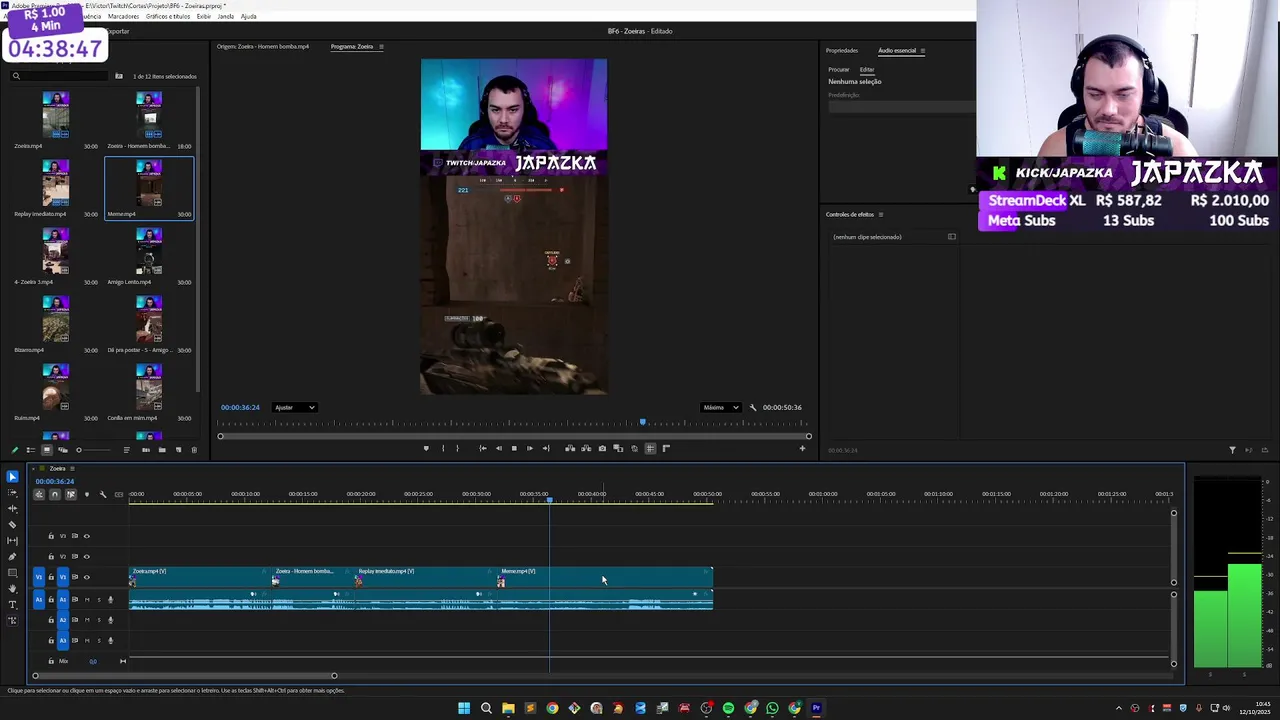Viewport: 1280px width, 720px height.
Task: Add a marker in the timeline header
Action: (86, 494)
